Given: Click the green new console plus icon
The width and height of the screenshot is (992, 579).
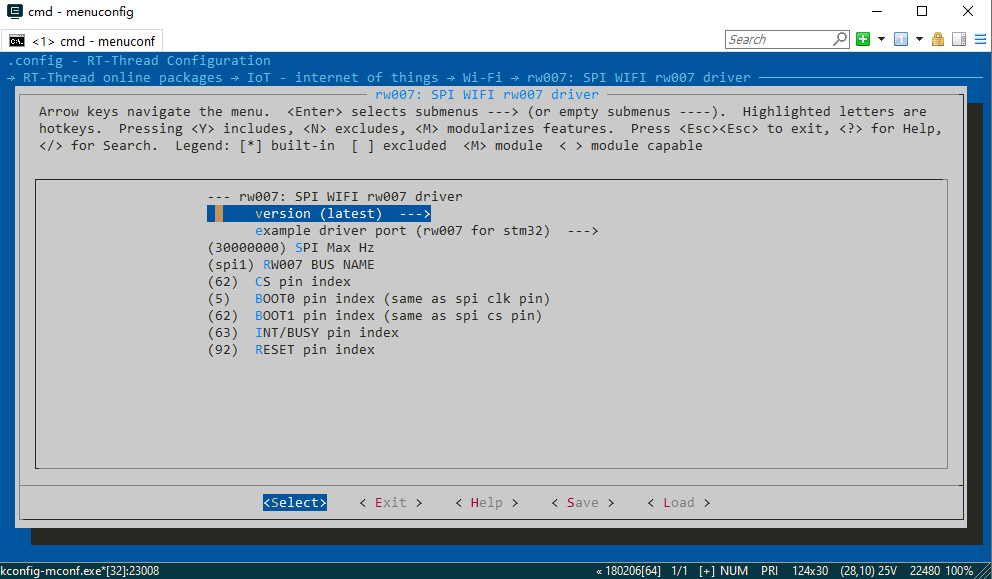Looking at the screenshot, I should pyautogui.click(x=864, y=40).
